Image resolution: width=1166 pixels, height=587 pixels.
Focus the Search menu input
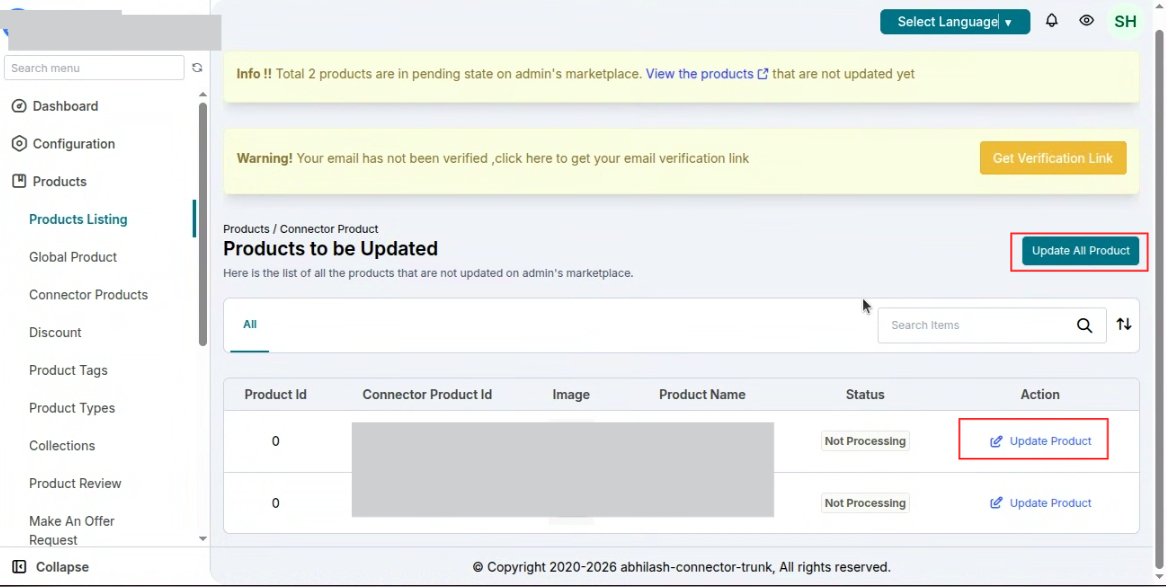[x=94, y=68]
